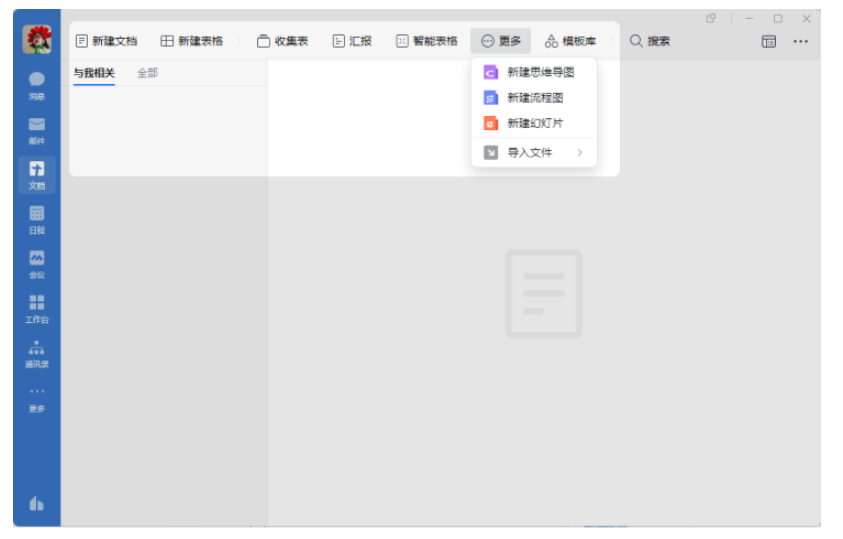Click the layout view icon at top right
The height and width of the screenshot is (539, 843).
pos(769,41)
